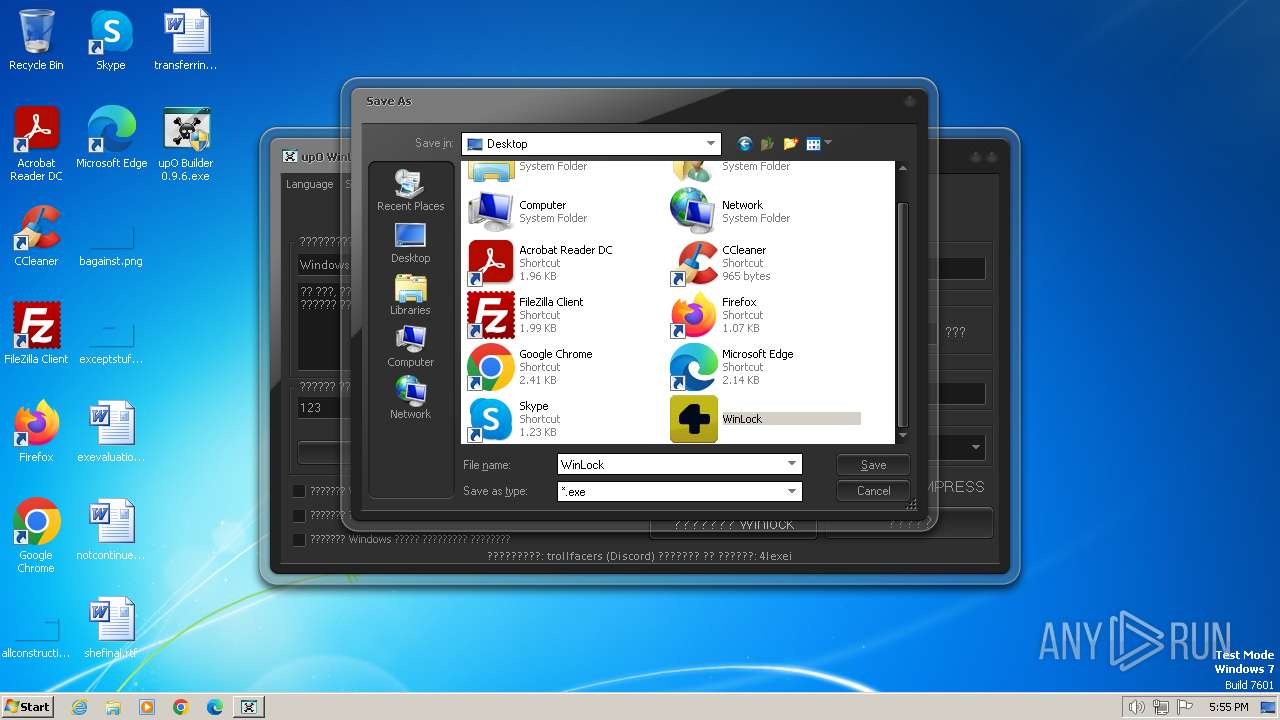Image resolution: width=1280 pixels, height=720 pixels.
Task: Click the clock showing 5:55 PM
Action: pos(1228,707)
